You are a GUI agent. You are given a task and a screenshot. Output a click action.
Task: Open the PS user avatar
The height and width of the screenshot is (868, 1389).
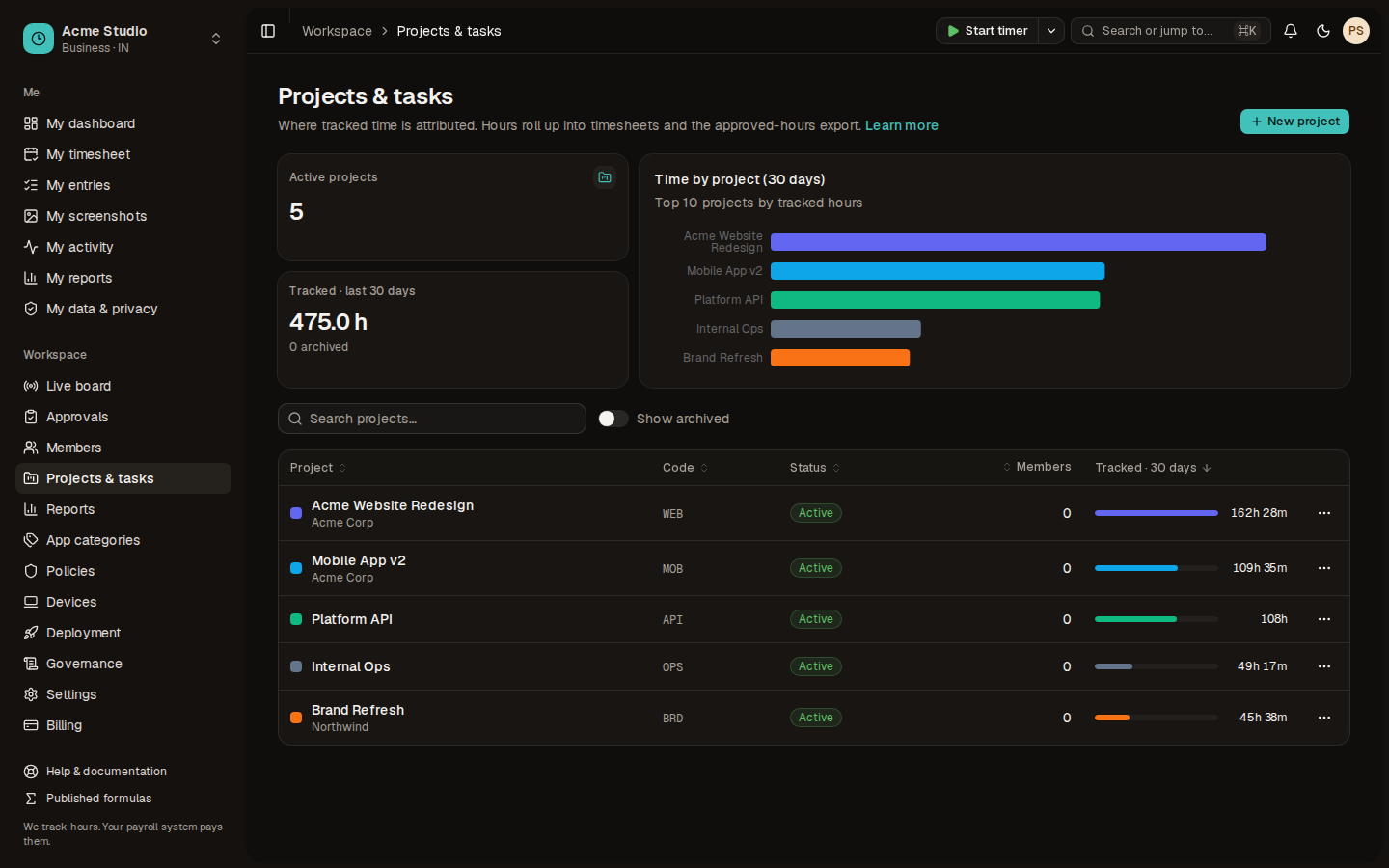coord(1356,31)
